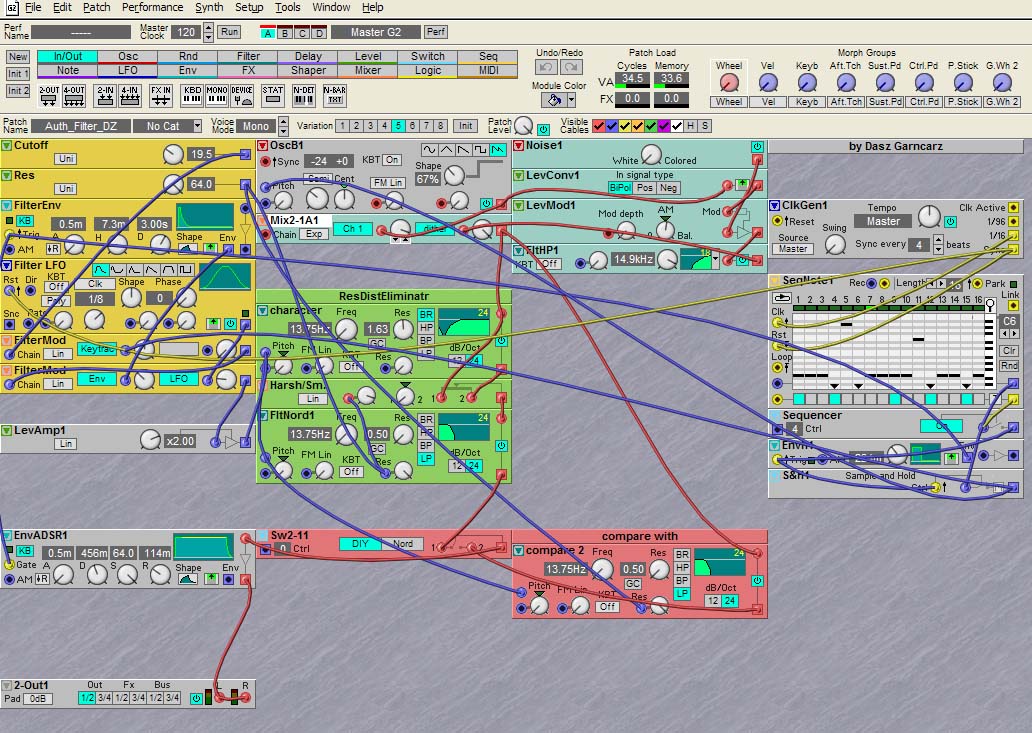Click the New patch button

click(18, 57)
